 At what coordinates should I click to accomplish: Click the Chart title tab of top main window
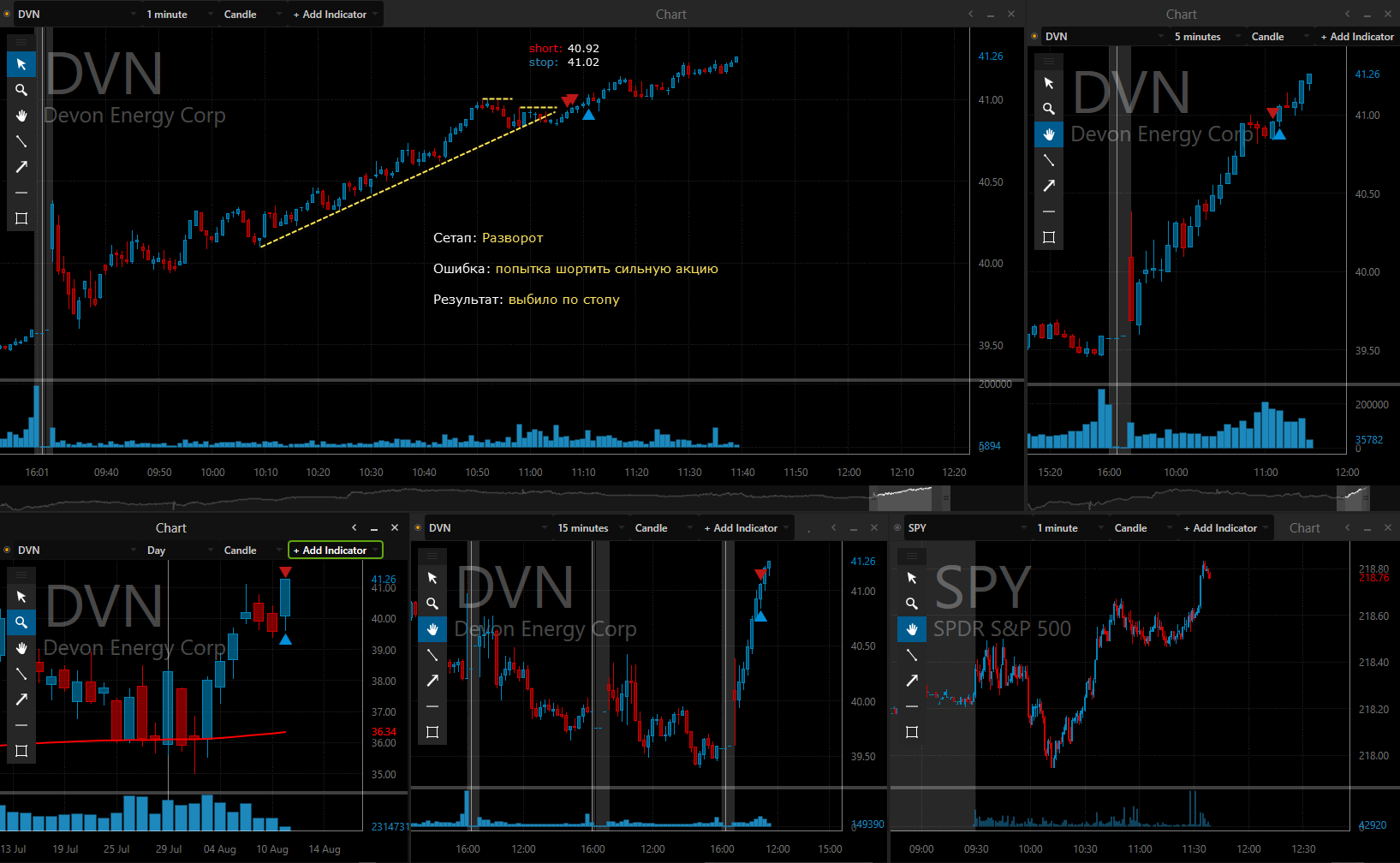click(x=671, y=15)
